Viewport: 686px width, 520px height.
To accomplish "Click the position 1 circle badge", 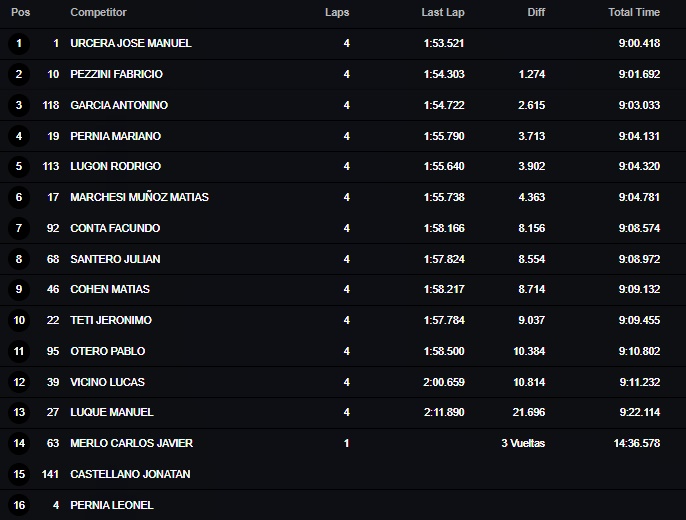I will coord(19,43).
